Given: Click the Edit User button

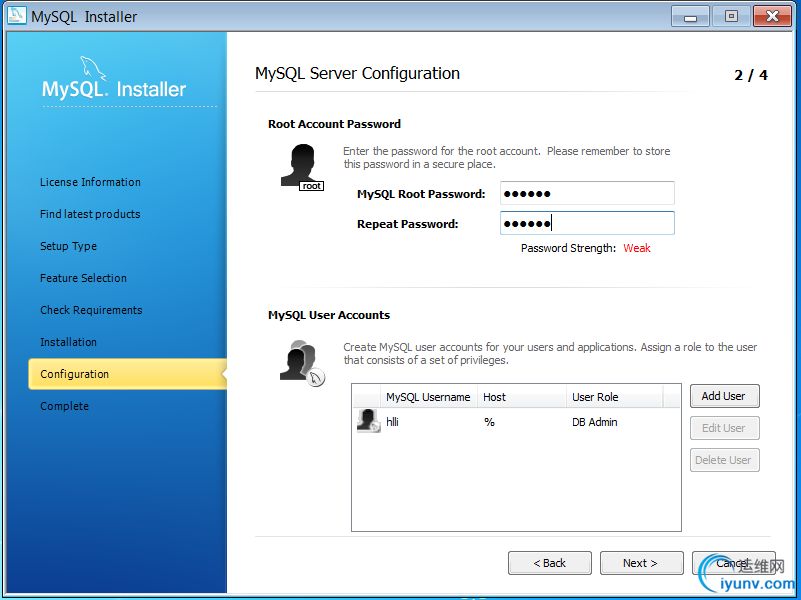Looking at the screenshot, I should (724, 428).
